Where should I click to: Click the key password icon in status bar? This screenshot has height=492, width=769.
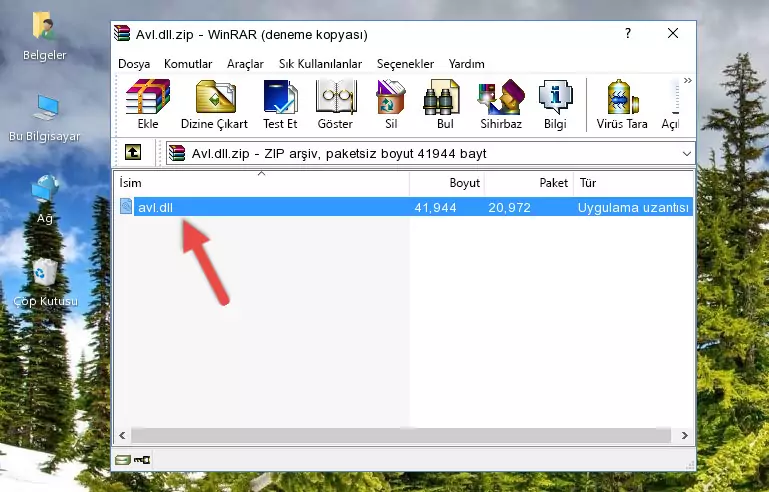click(x=142, y=460)
